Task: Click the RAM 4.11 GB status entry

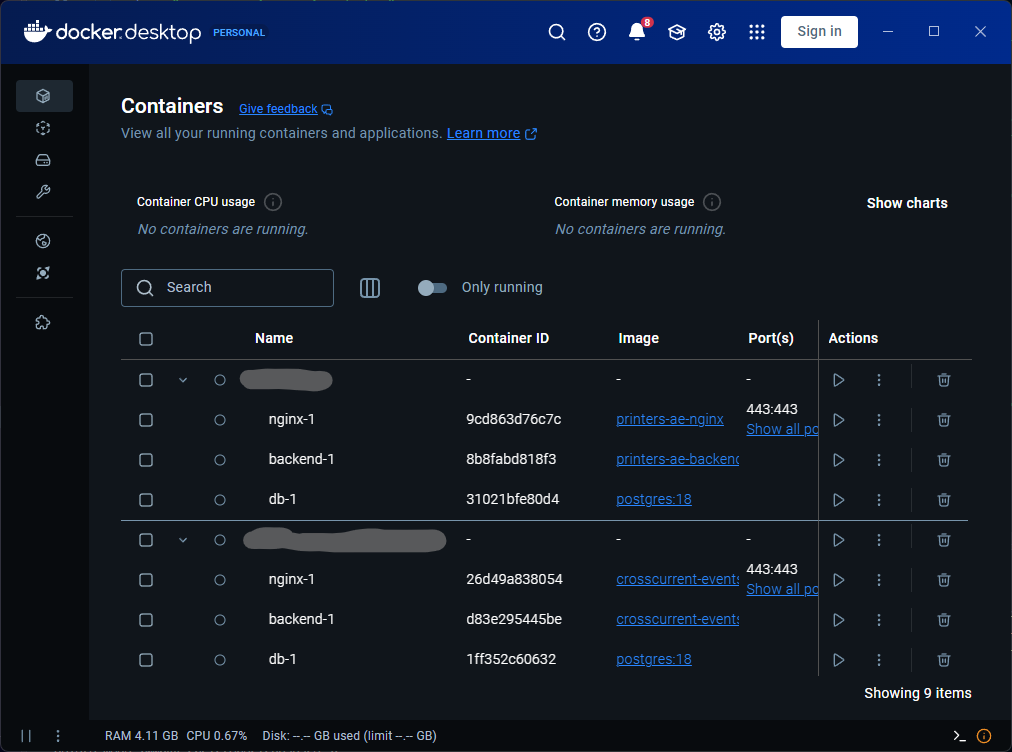Action: click(141, 736)
